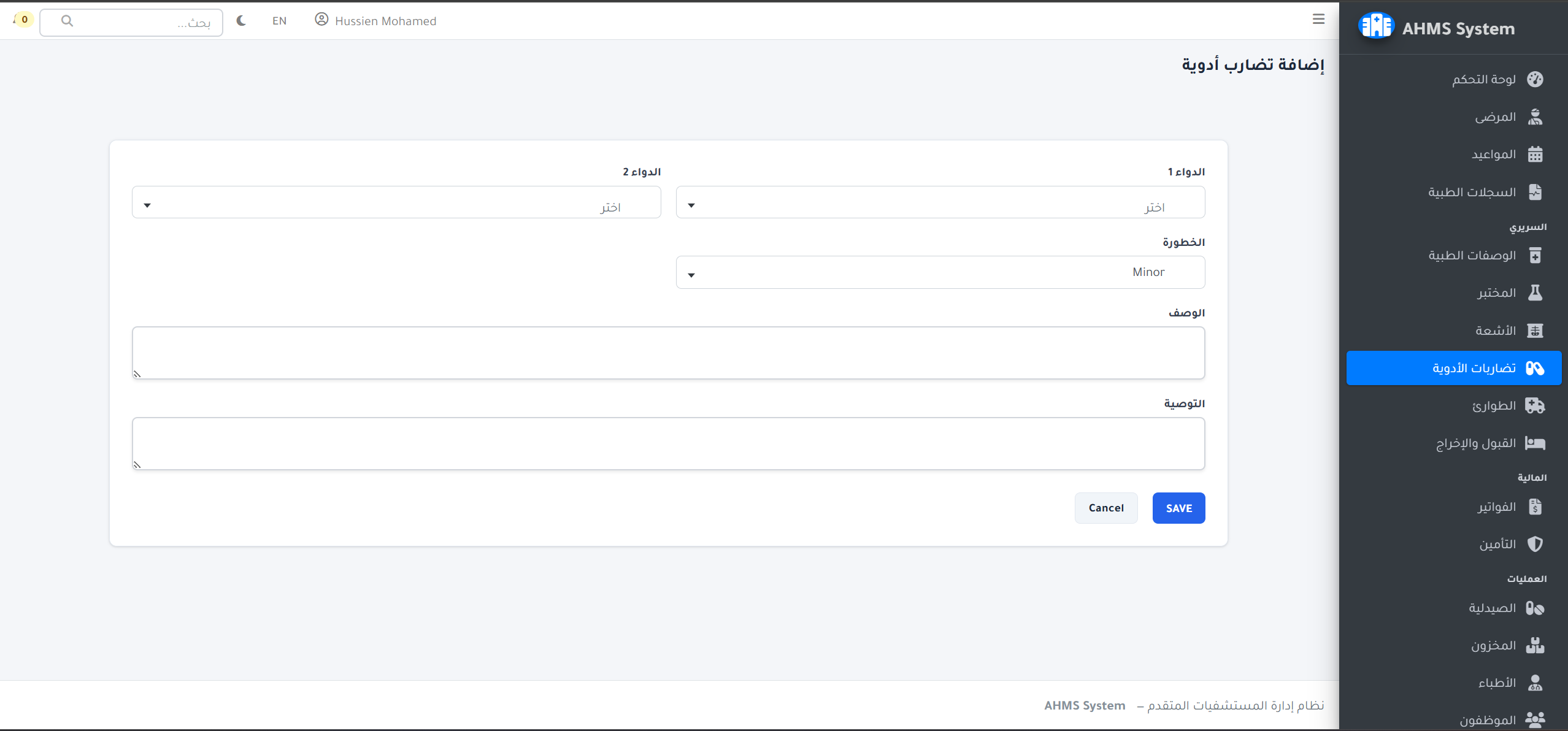Click the الوصف description text area
Viewport: 1568px width, 731px height.
click(668, 353)
